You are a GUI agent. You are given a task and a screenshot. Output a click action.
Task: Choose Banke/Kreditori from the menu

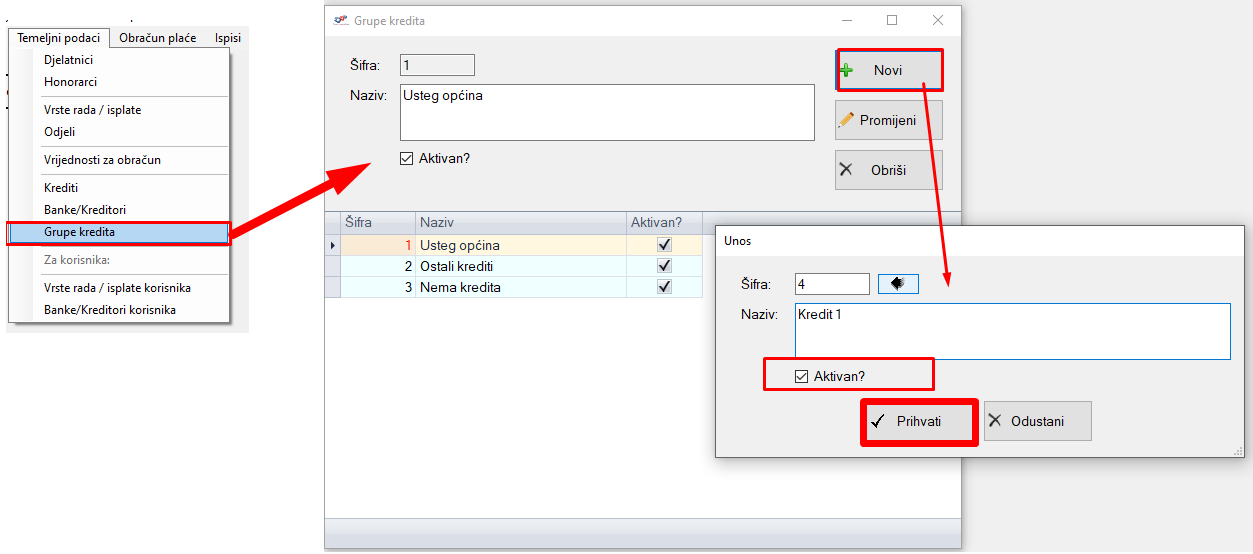tap(85, 210)
